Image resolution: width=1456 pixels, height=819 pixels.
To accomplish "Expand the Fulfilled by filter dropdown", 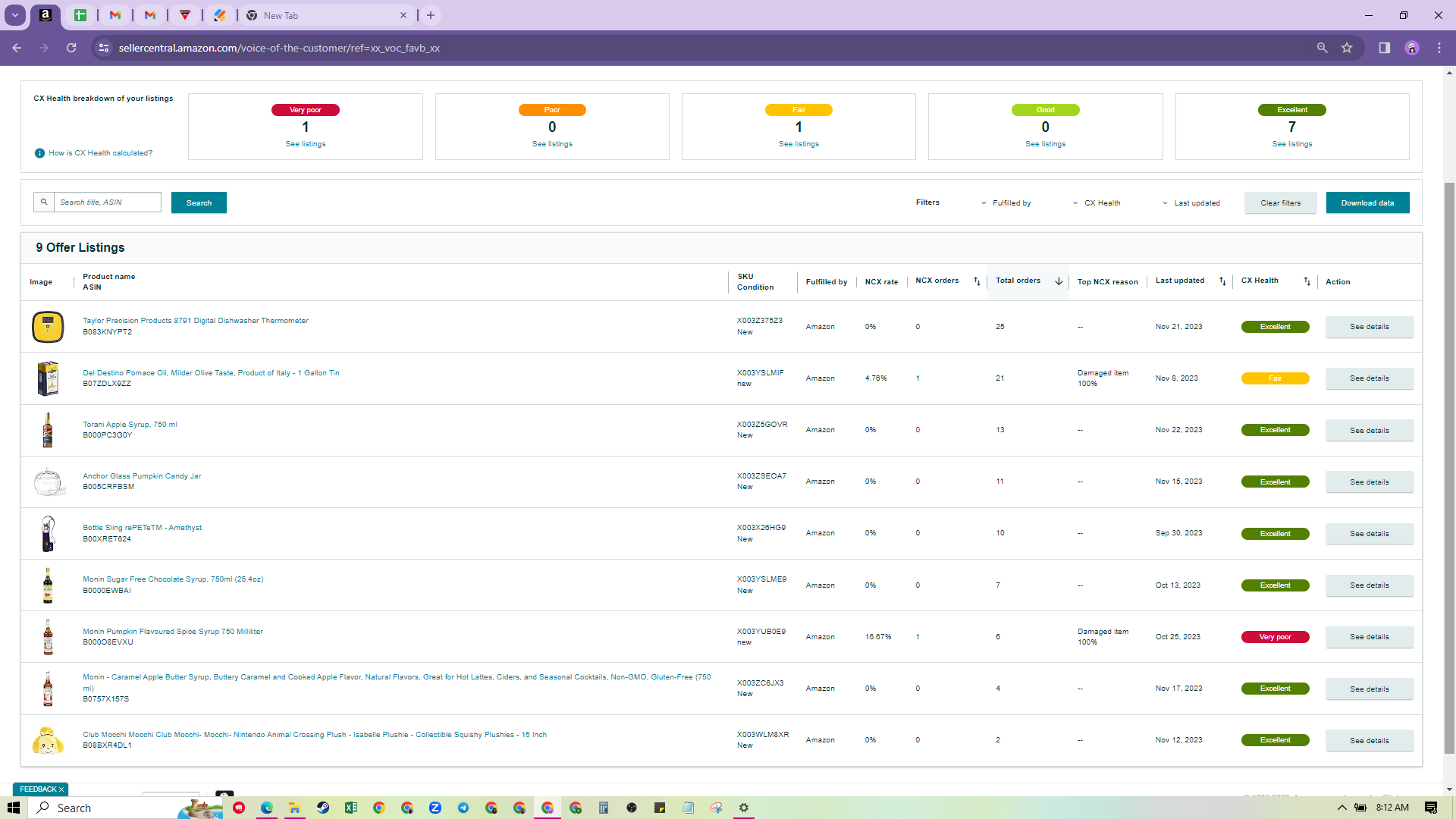I will [1006, 203].
